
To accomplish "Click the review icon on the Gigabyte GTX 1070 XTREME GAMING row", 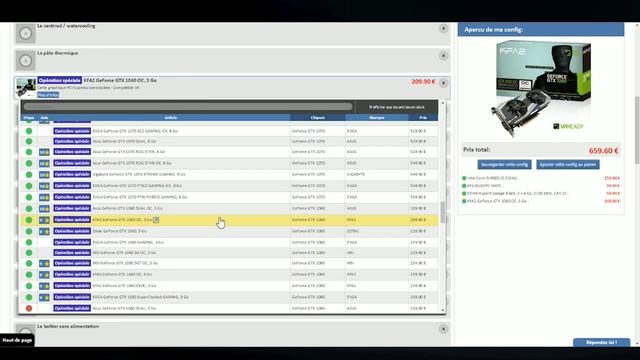I will point(44,175).
